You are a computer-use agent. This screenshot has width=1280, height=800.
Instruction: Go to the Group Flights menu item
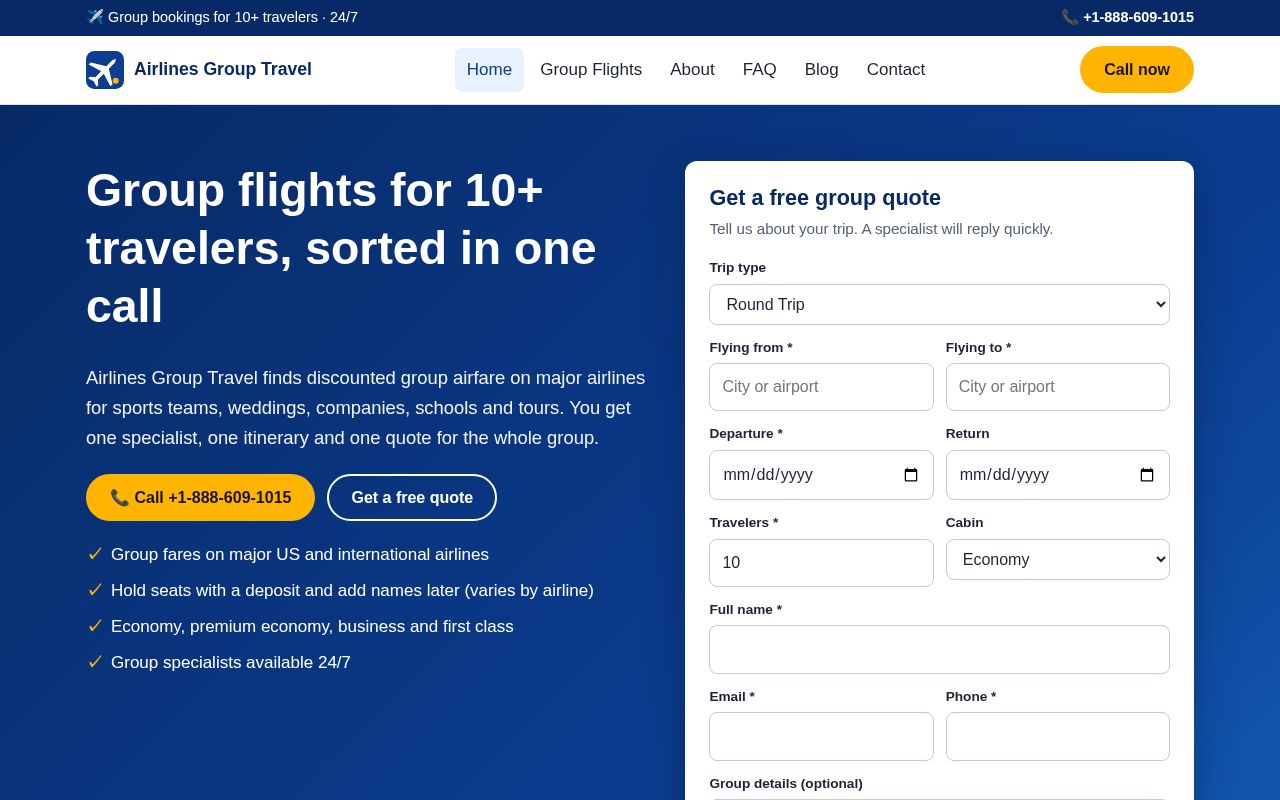coord(591,70)
